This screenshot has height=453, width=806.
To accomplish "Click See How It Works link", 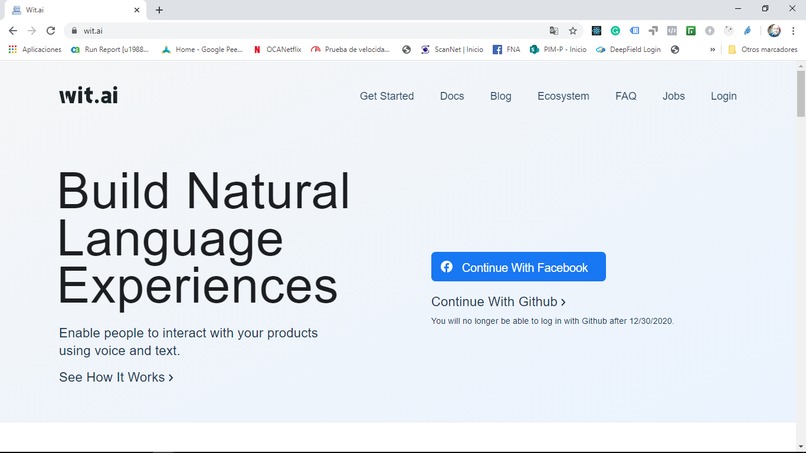I will (116, 377).
